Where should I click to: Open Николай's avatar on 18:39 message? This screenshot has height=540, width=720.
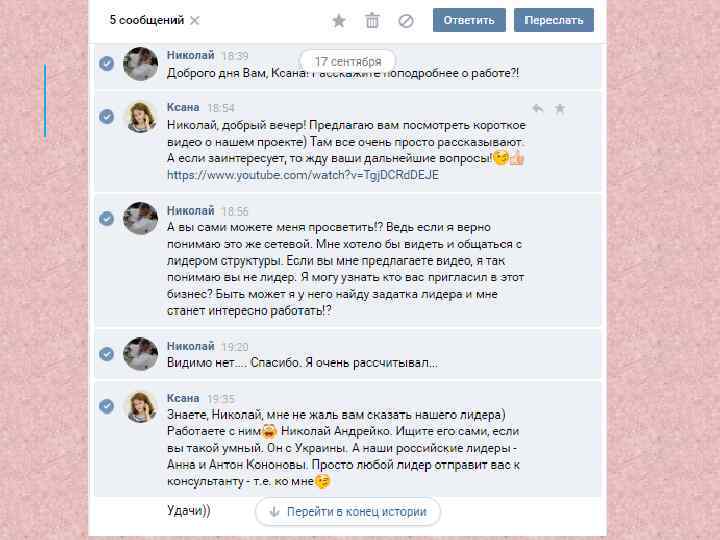pyautogui.click(x=141, y=64)
